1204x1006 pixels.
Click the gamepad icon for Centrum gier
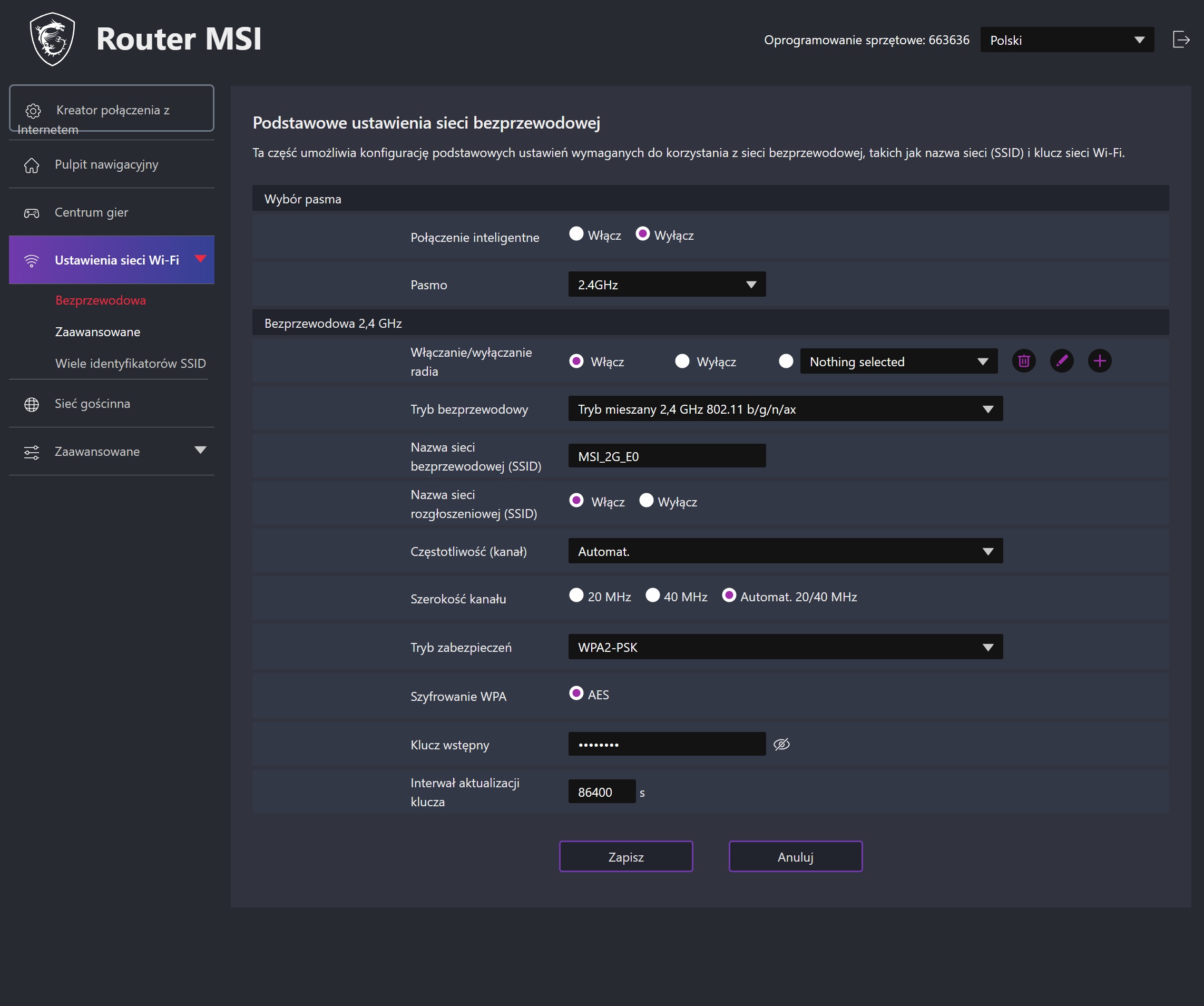[x=32, y=213]
